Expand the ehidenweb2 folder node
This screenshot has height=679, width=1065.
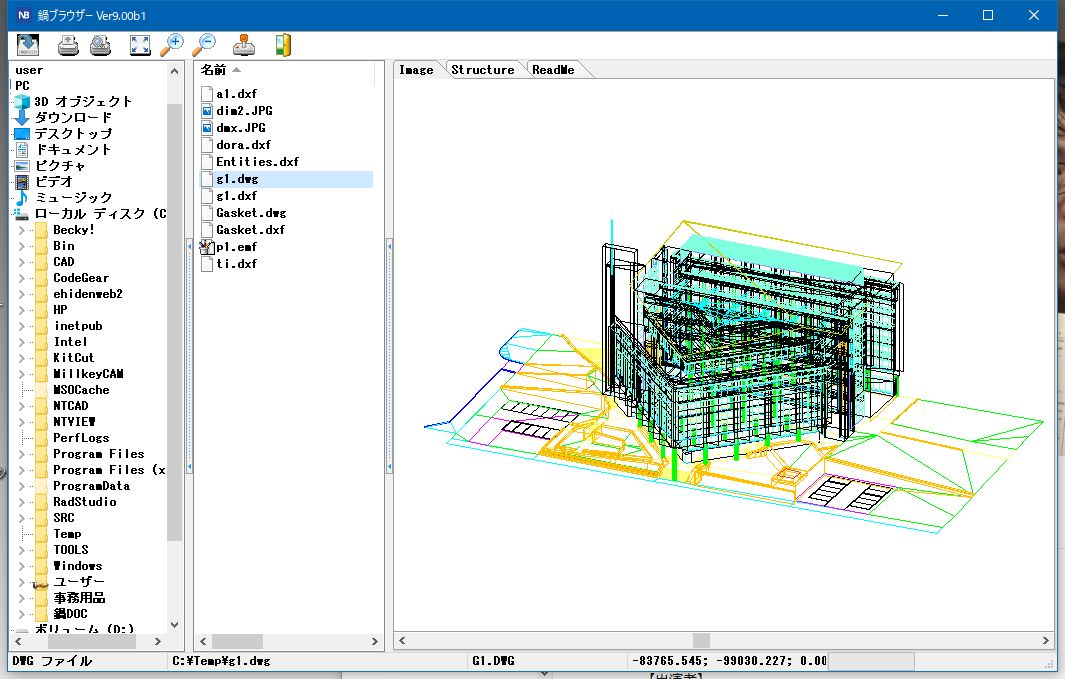pos(22,294)
